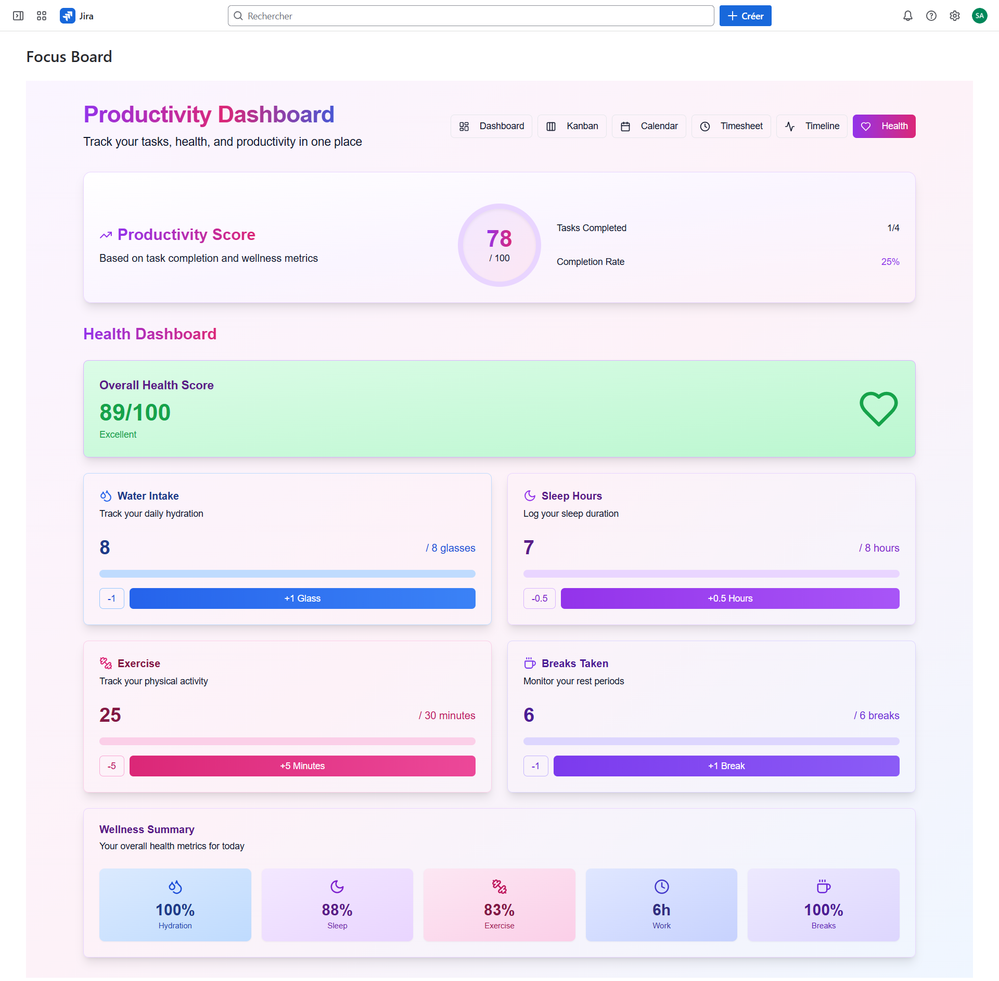Open the settings gear
This screenshot has width=999, height=981.
click(x=954, y=15)
